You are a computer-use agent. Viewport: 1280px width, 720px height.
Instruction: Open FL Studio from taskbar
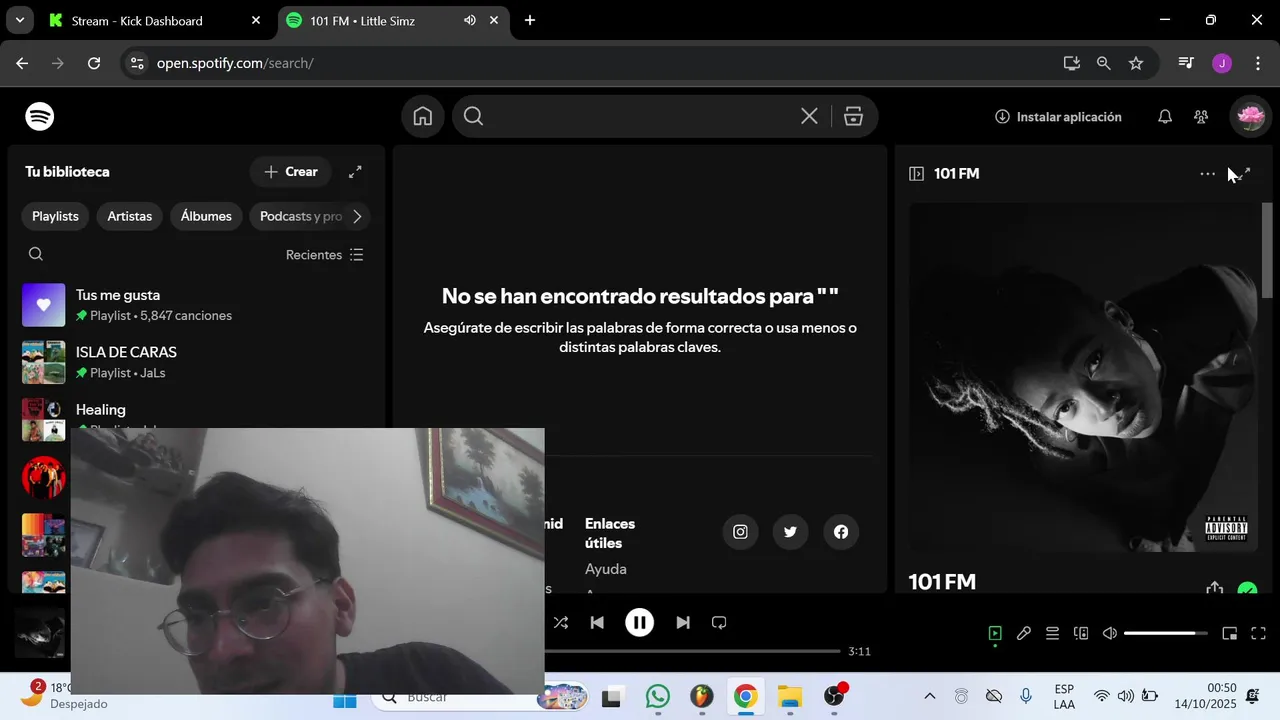(702, 697)
